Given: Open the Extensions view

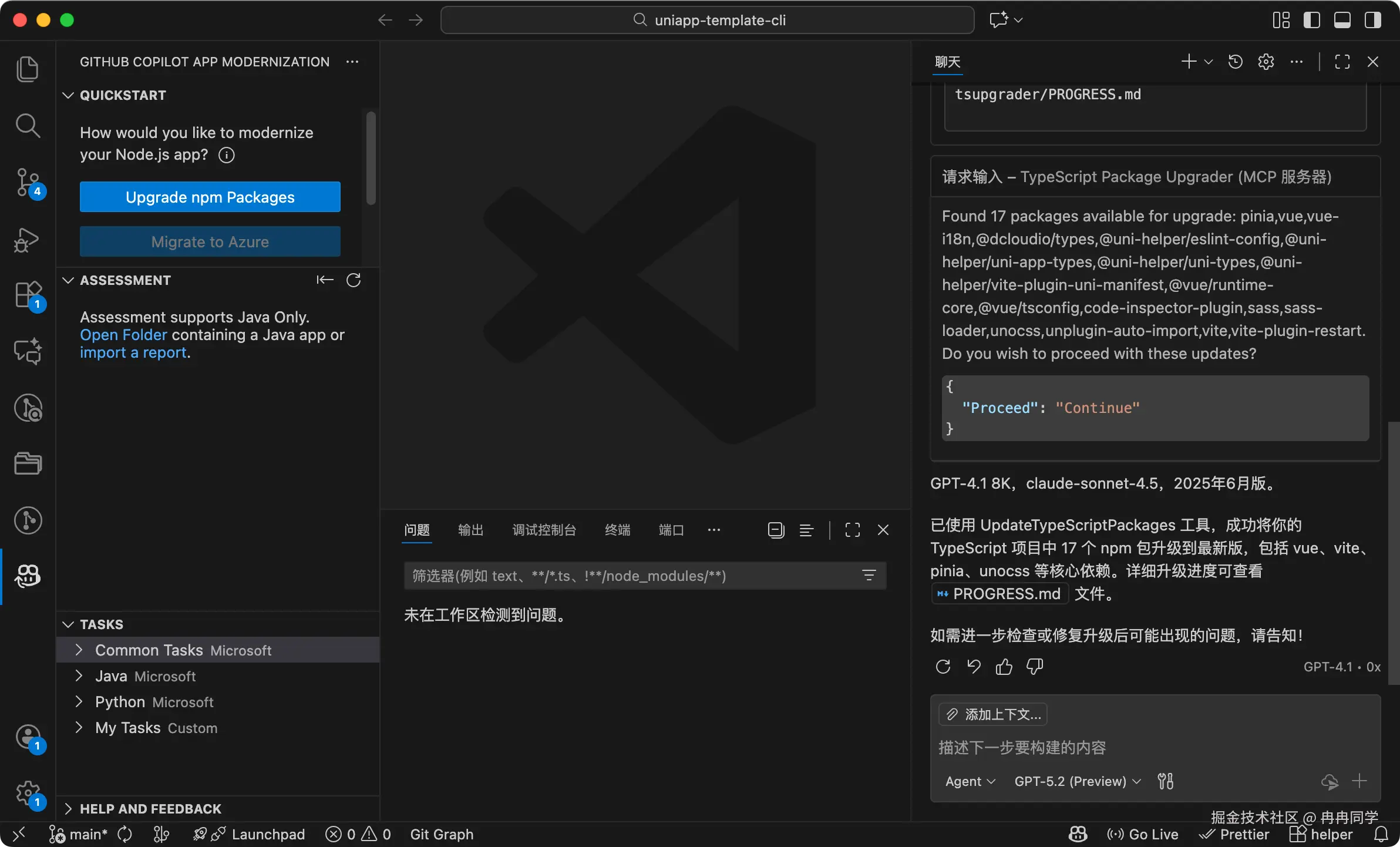Looking at the screenshot, I should (28, 295).
